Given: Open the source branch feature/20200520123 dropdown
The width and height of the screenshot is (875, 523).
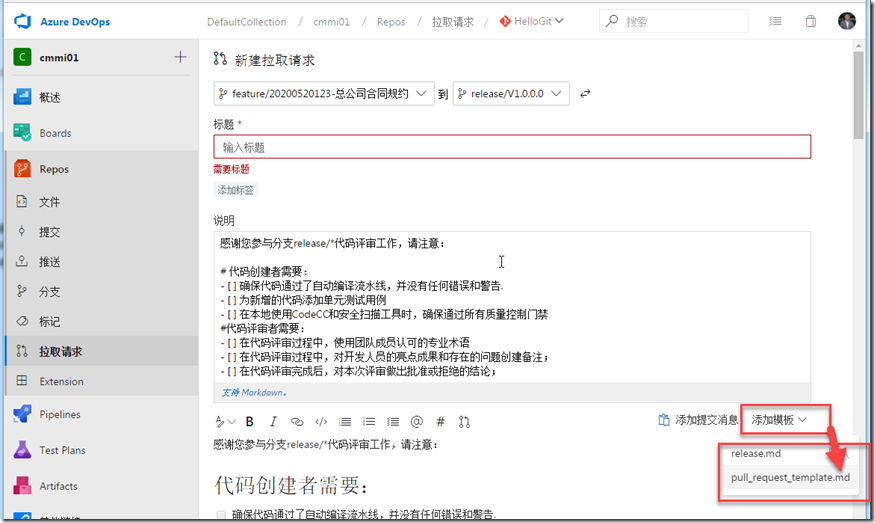Looking at the screenshot, I should (x=324, y=93).
